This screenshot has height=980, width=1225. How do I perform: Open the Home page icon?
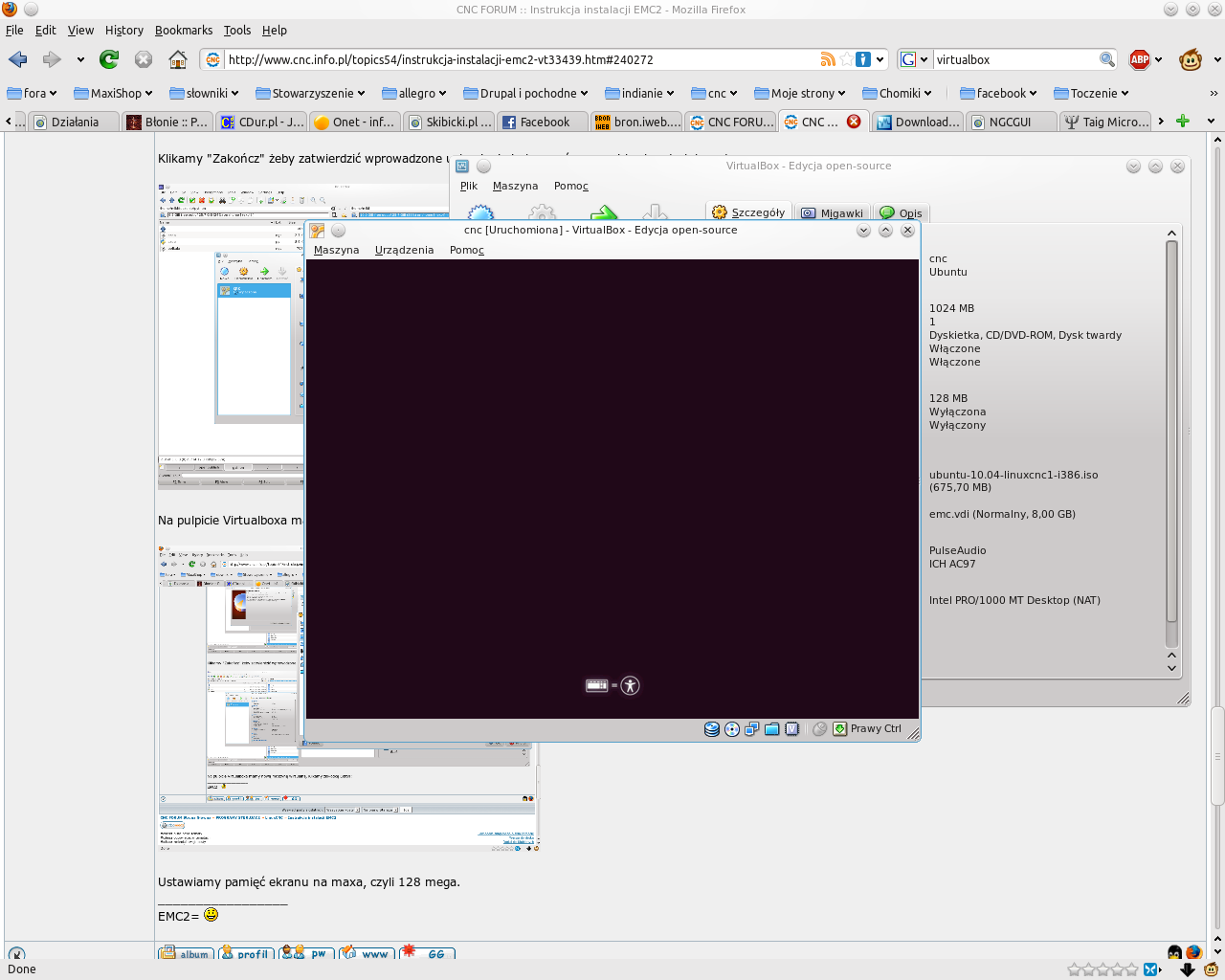coord(178,59)
